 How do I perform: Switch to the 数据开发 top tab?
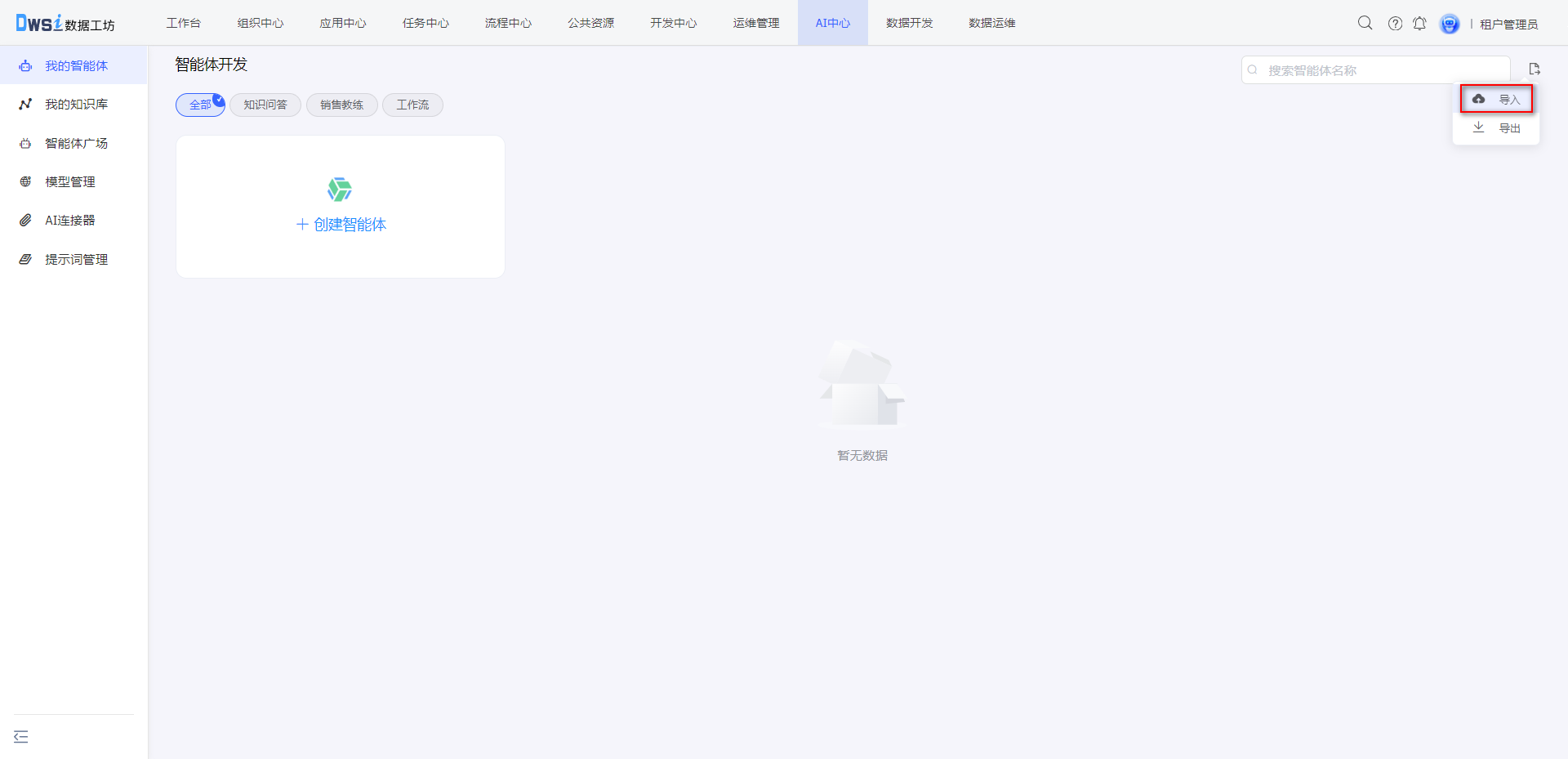909,23
